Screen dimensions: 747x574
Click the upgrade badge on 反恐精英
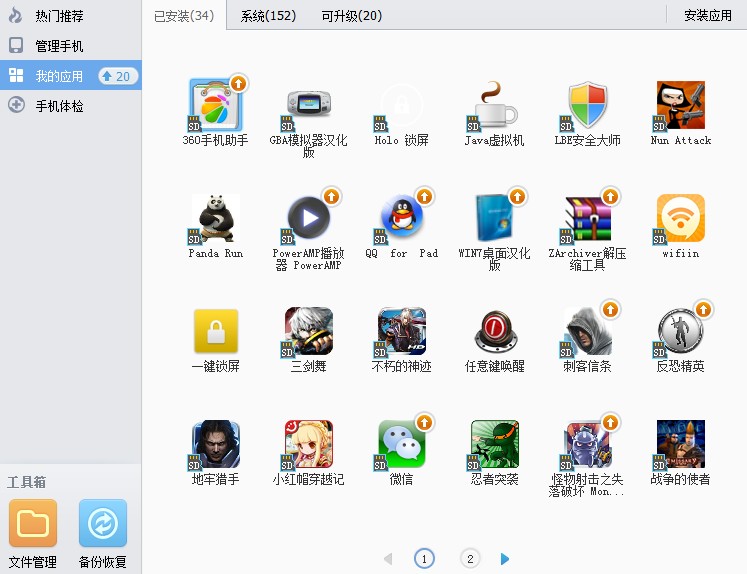tap(703, 309)
